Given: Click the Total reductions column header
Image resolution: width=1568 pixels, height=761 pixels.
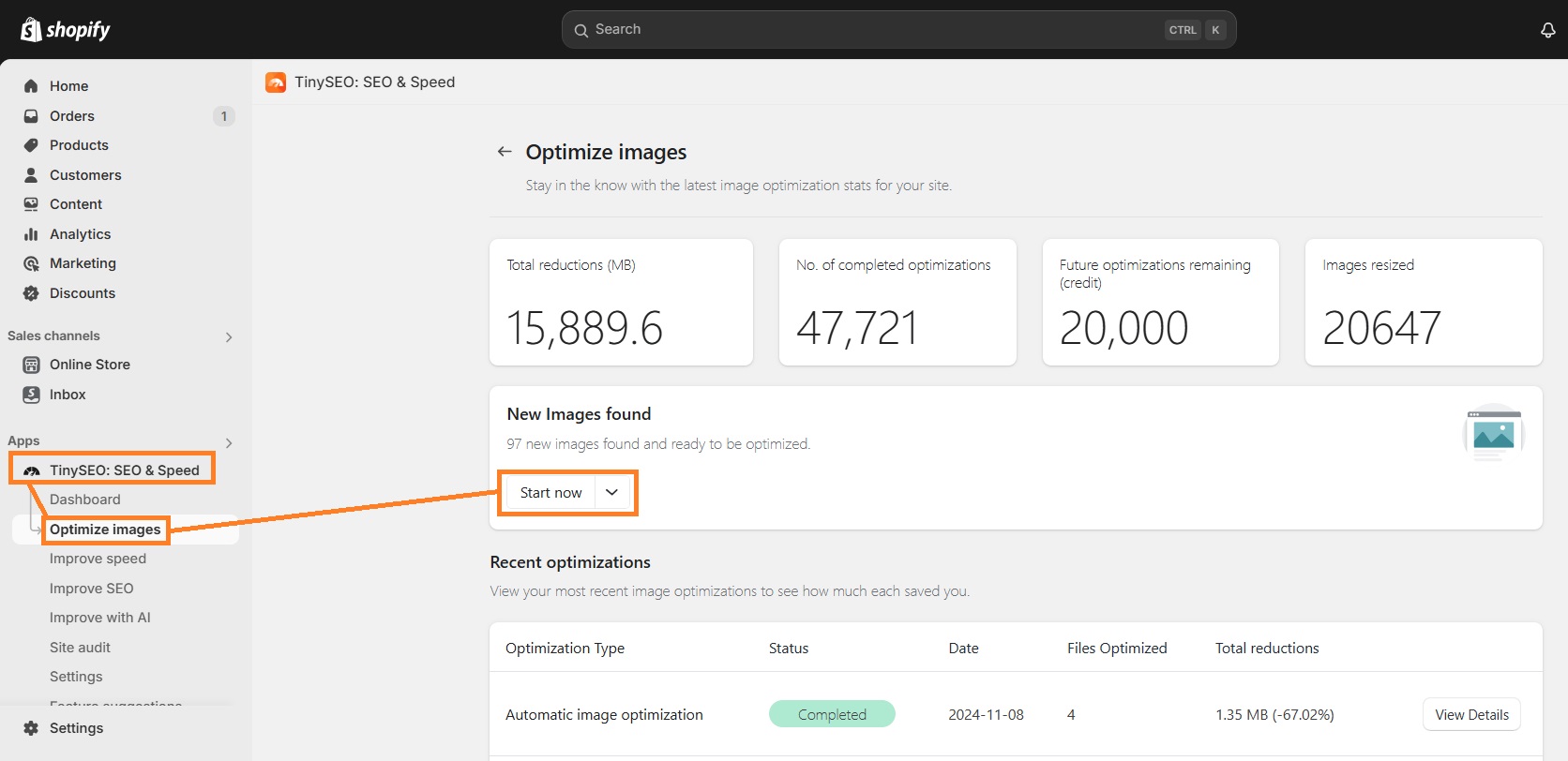Looking at the screenshot, I should pos(1267,649).
